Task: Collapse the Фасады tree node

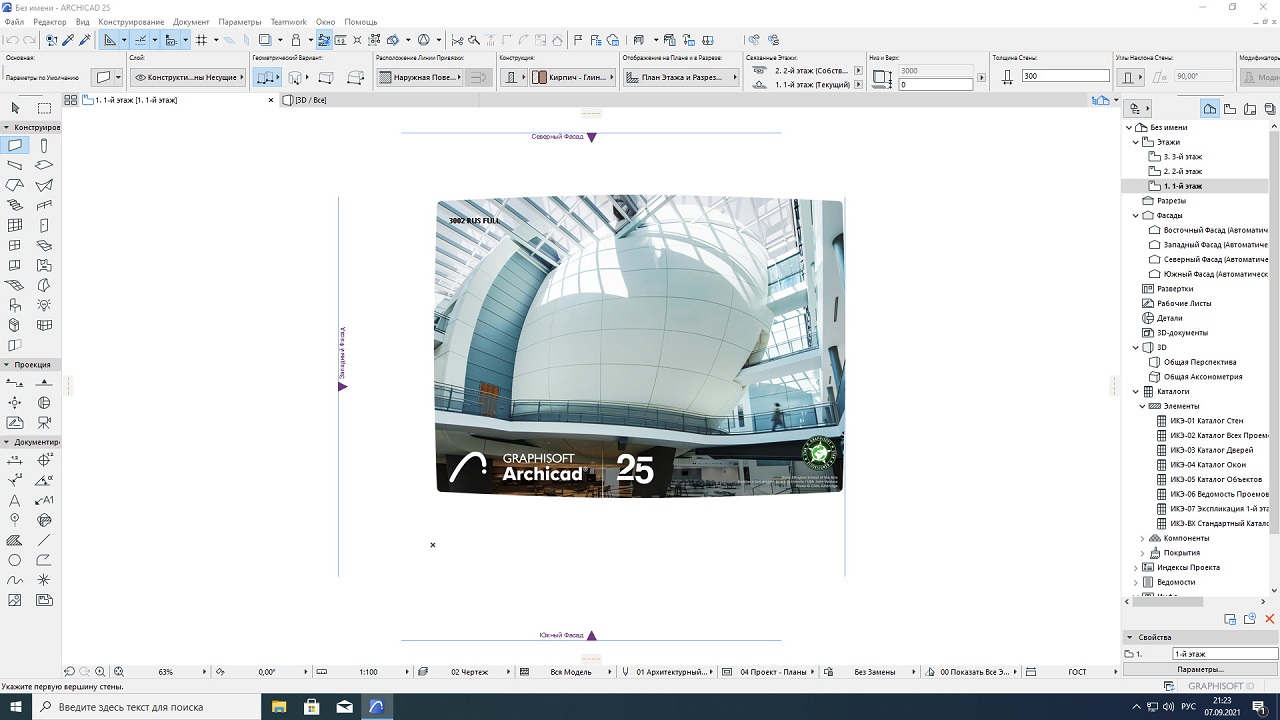Action: point(1136,215)
